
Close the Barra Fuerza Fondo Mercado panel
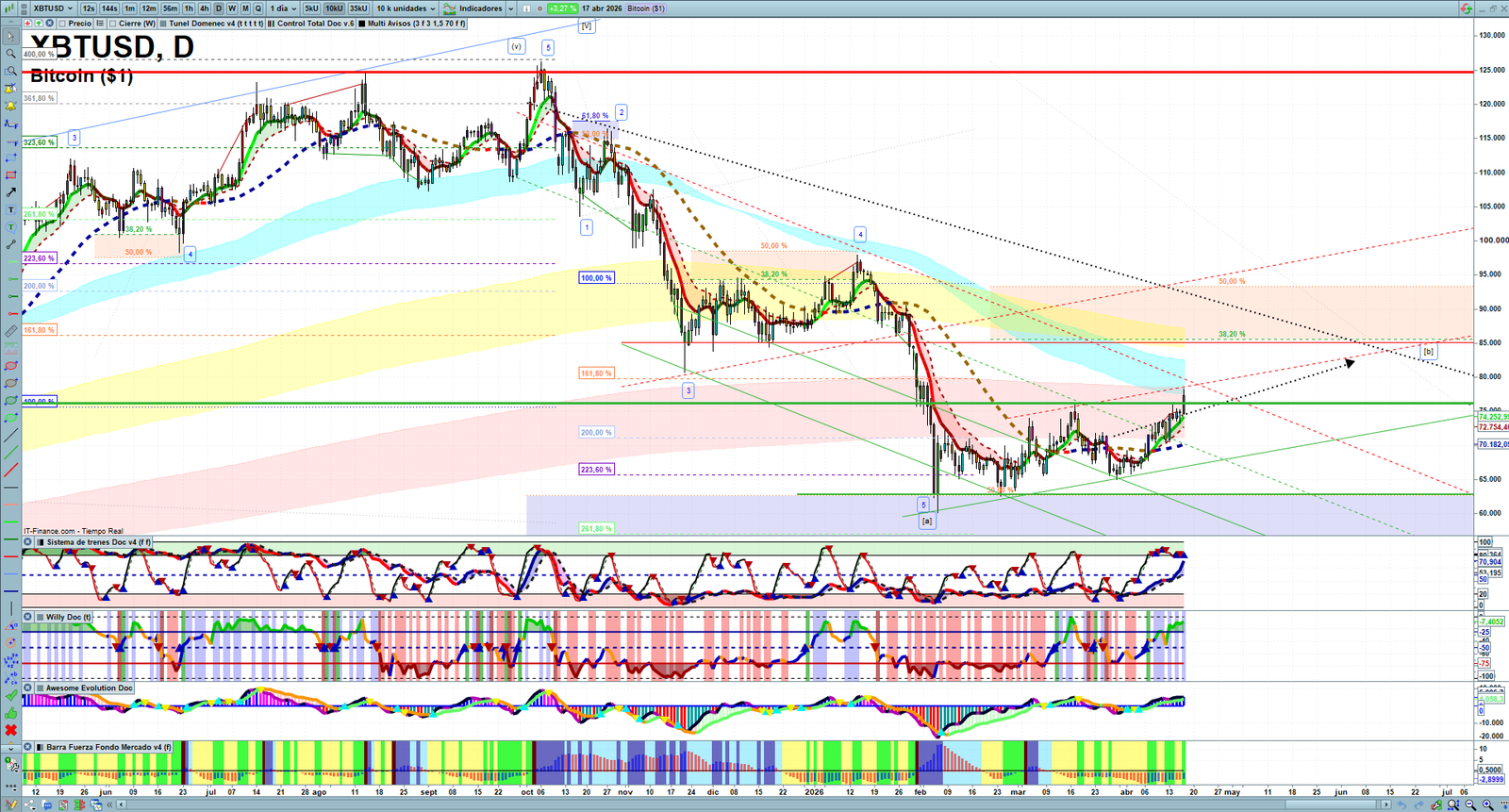click(28, 747)
